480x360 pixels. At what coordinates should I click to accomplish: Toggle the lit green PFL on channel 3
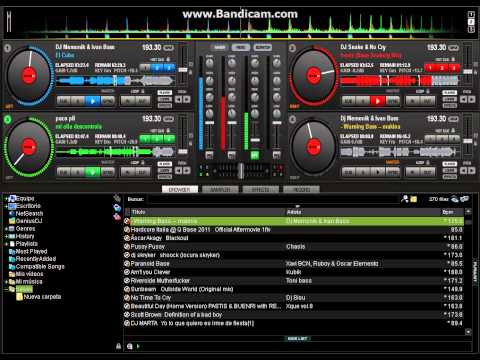pyautogui.click(x=255, y=155)
